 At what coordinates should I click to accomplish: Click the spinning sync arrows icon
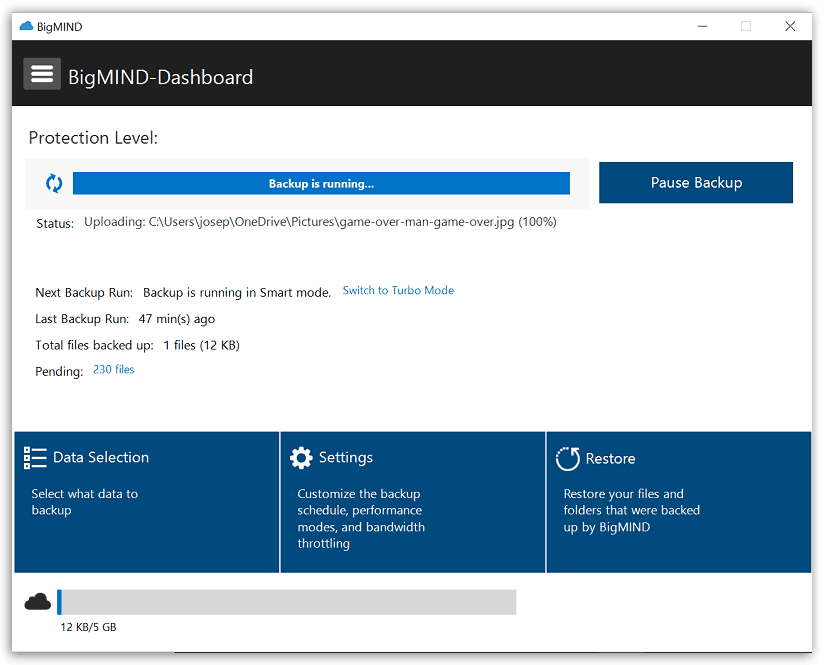tap(54, 183)
